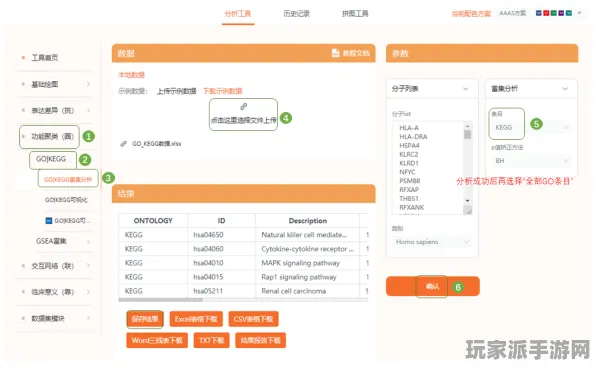Click the green color swatch

[554, 13]
